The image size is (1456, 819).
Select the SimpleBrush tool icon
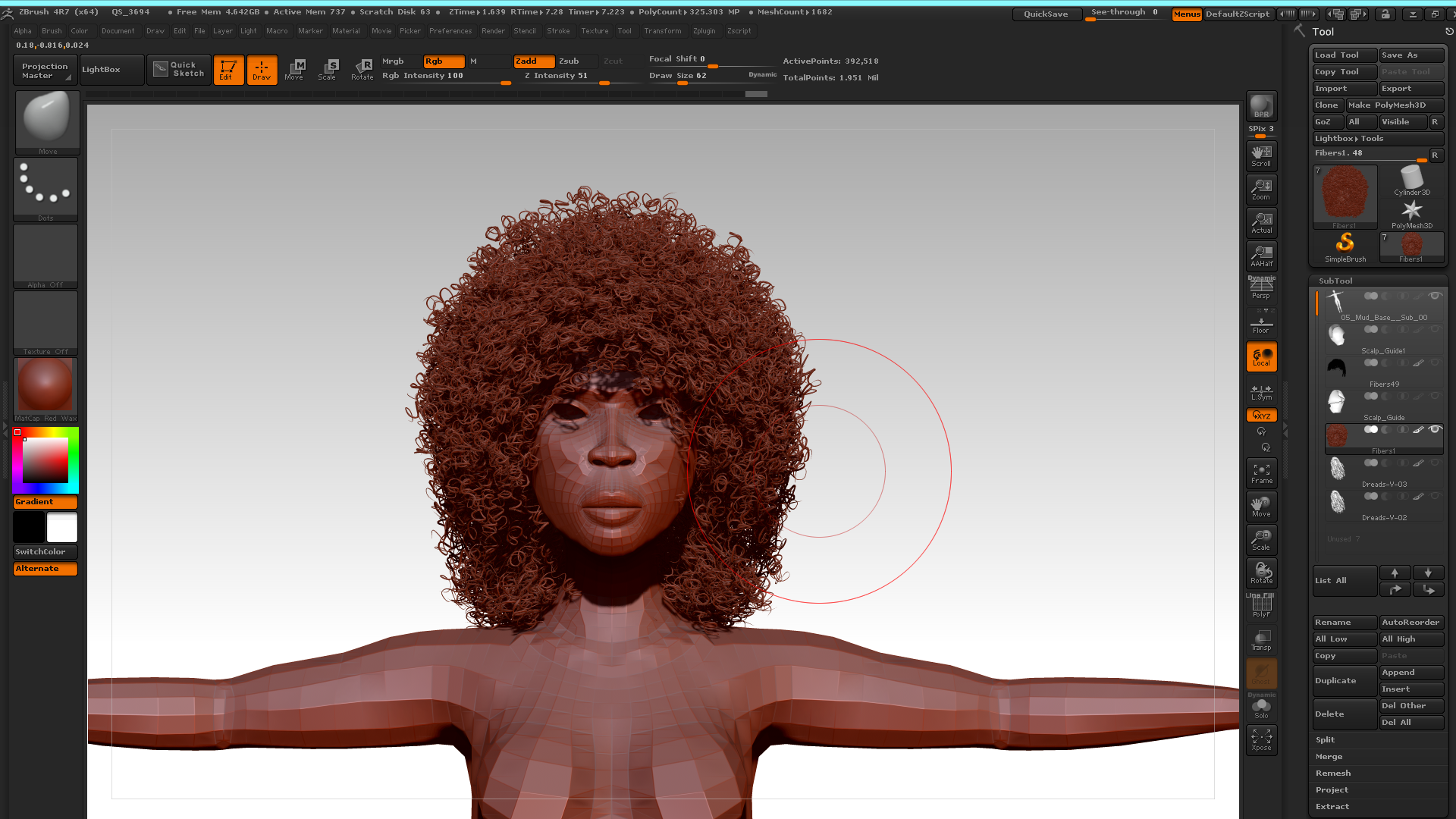pos(1345,247)
